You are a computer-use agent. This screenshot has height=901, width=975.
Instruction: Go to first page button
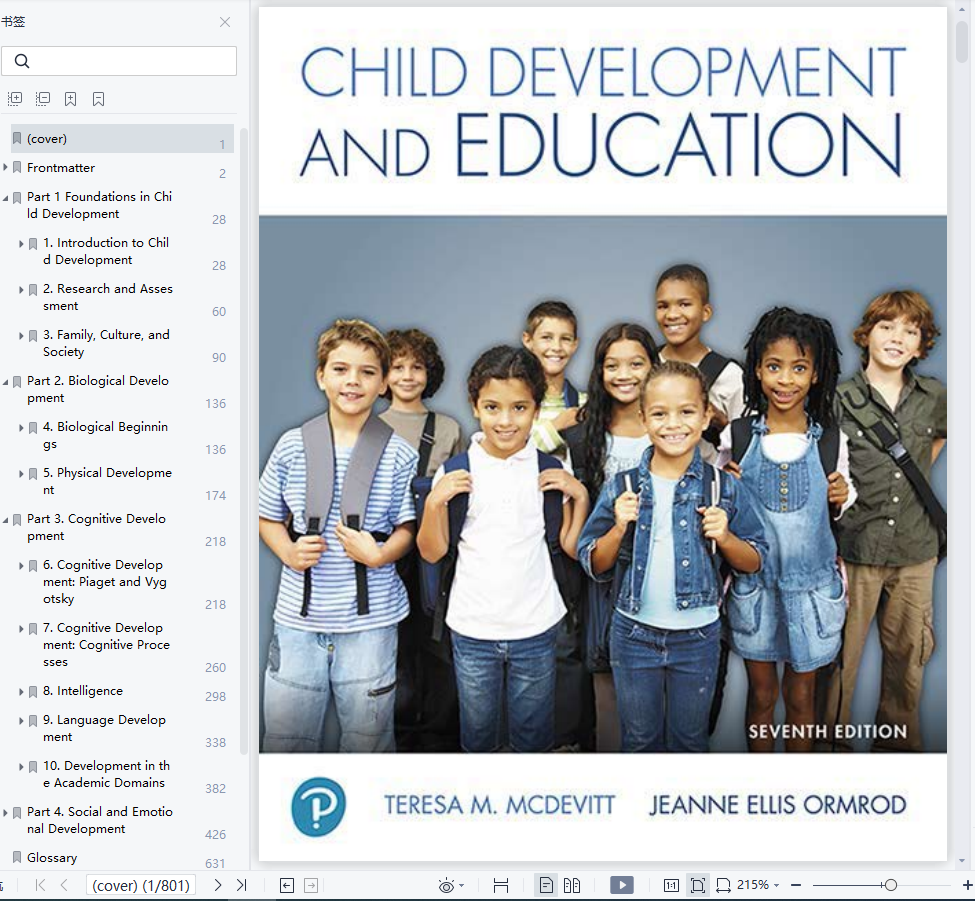coord(40,885)
